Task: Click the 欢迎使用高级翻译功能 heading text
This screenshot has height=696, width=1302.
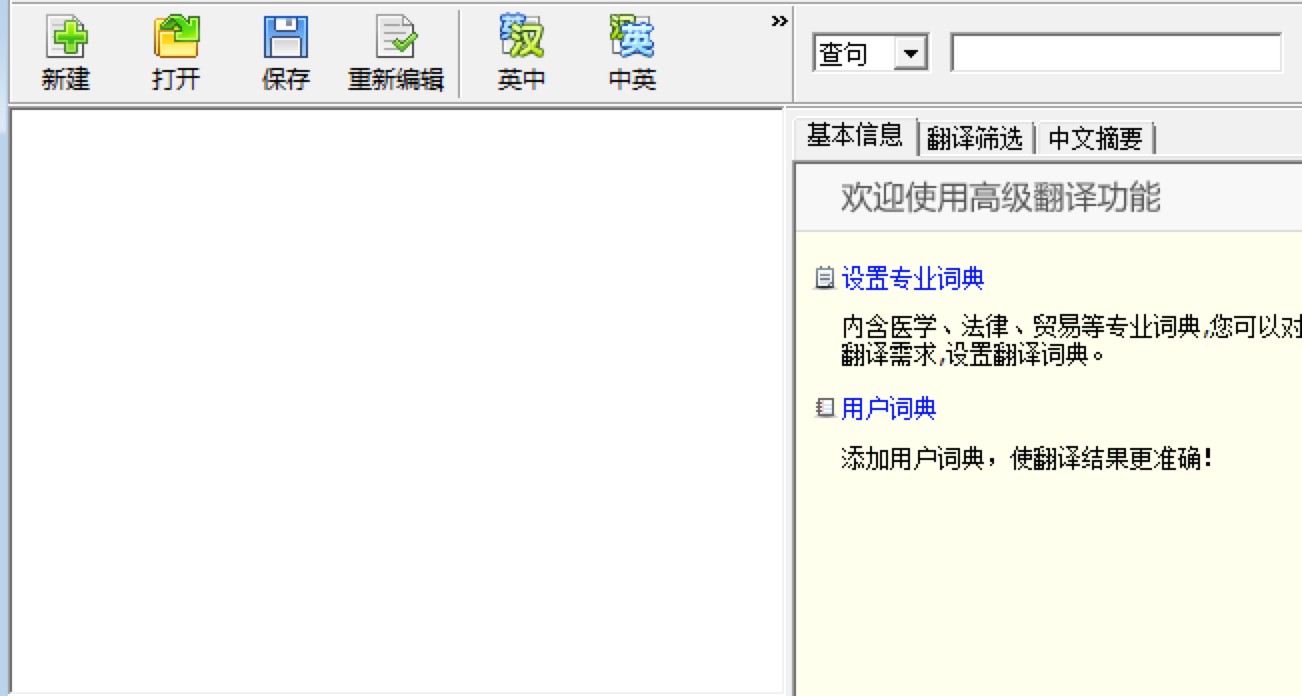Action: click(1000, 198)
